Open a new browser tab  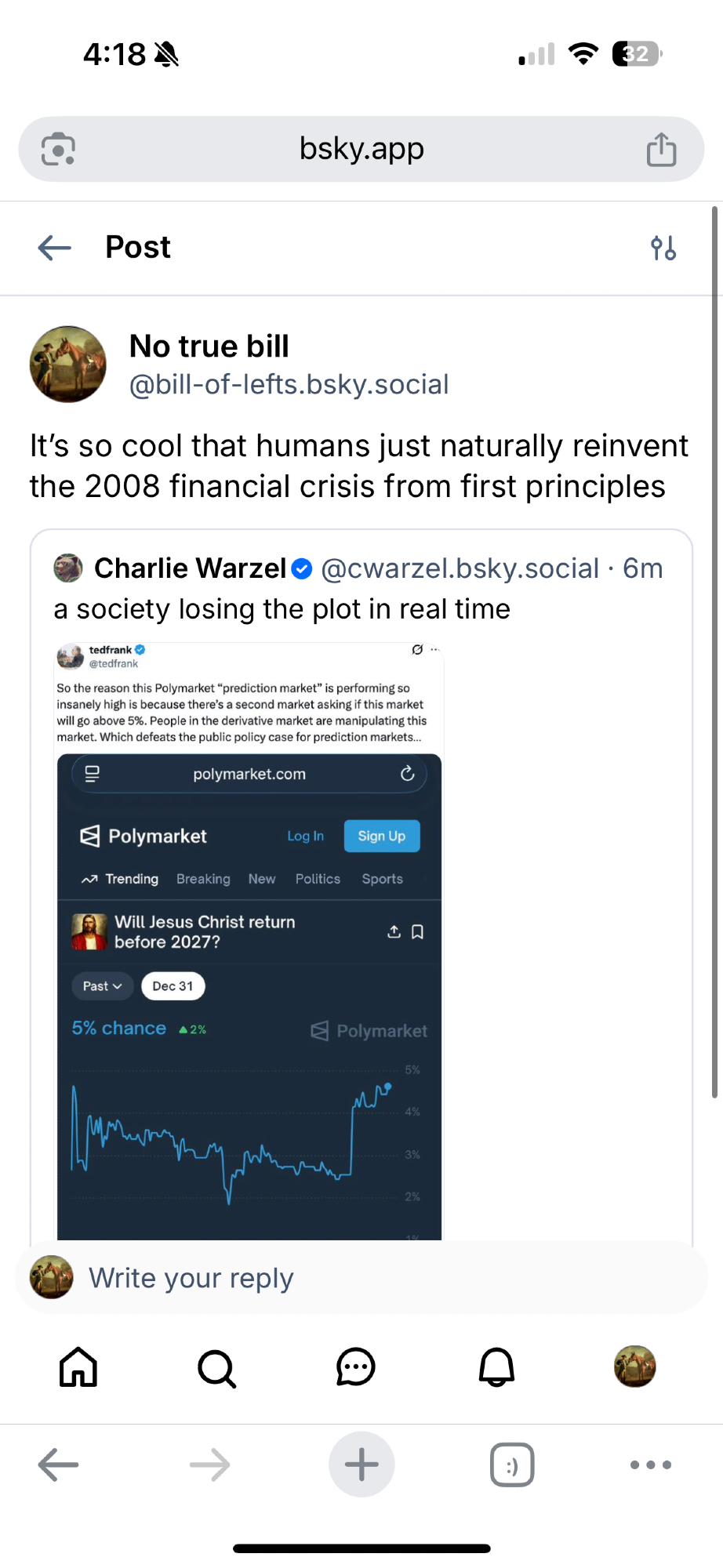(361, 1465)
